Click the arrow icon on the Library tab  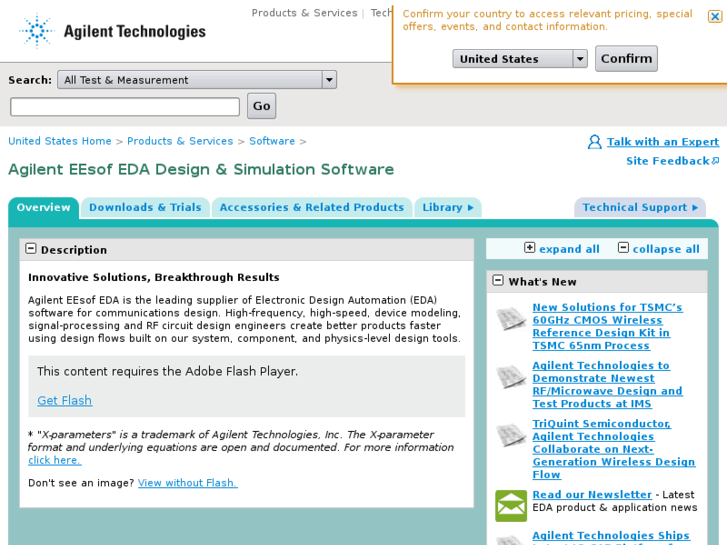[471, 207]
